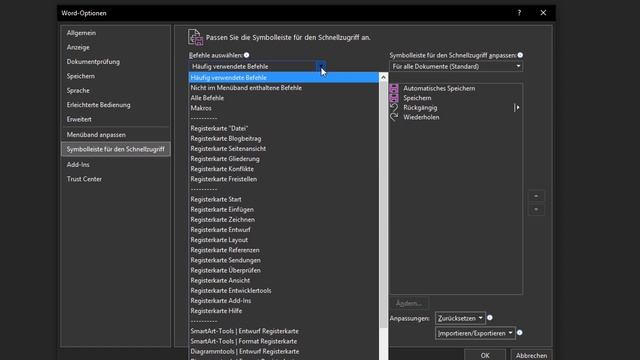Select Häufig verwendete Befehle in list
The width and height of the screenshot is (640, 360).
click(284, 78)
